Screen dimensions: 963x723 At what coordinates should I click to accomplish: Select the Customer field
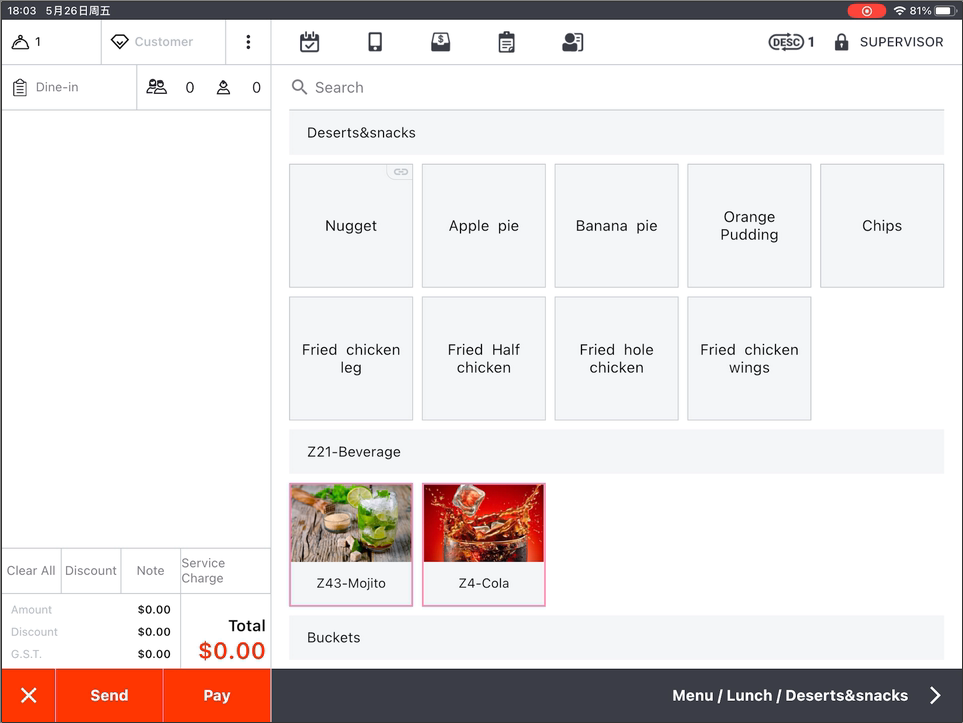tap(163, 42)
